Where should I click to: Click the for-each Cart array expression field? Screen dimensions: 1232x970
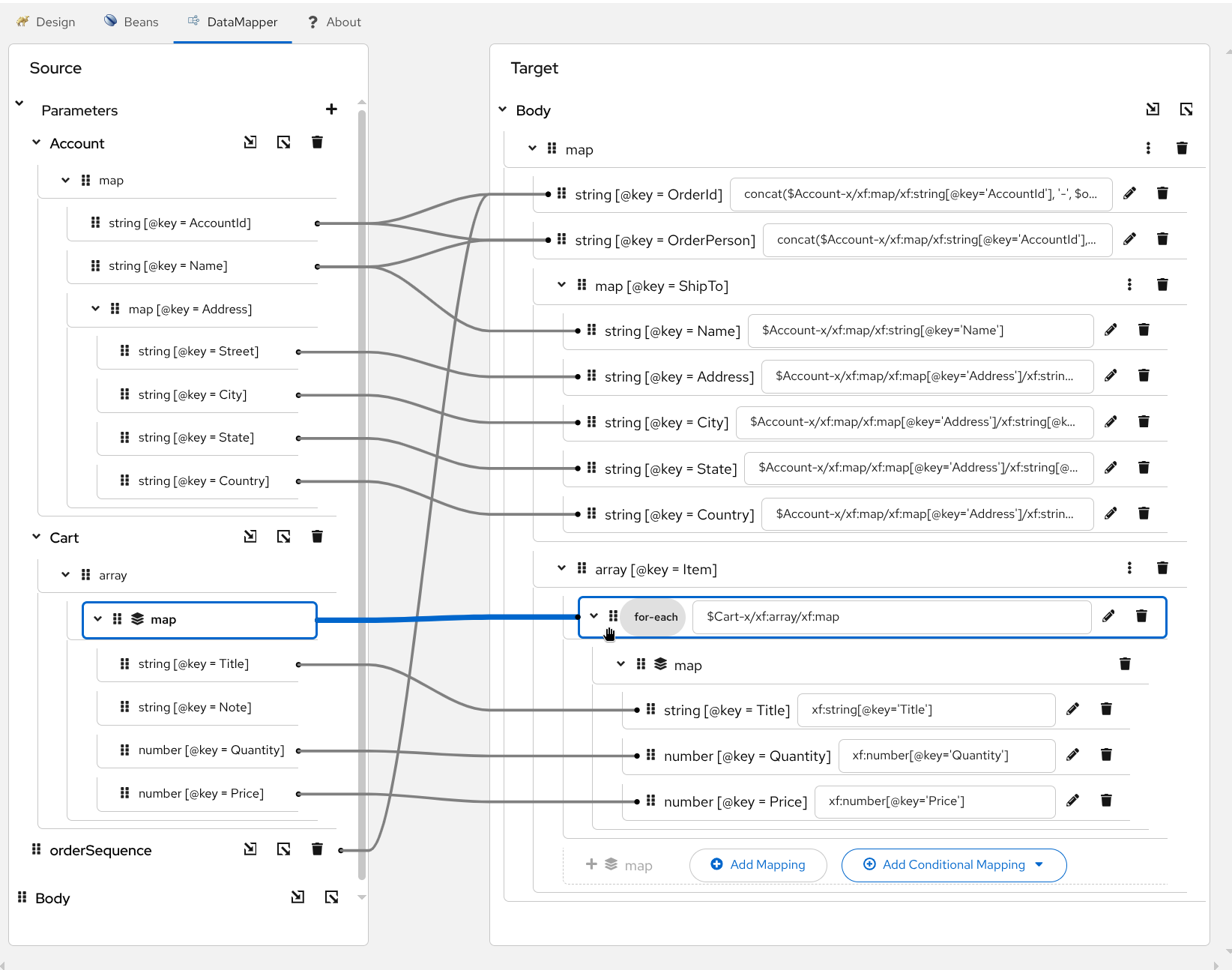(891, 616)
